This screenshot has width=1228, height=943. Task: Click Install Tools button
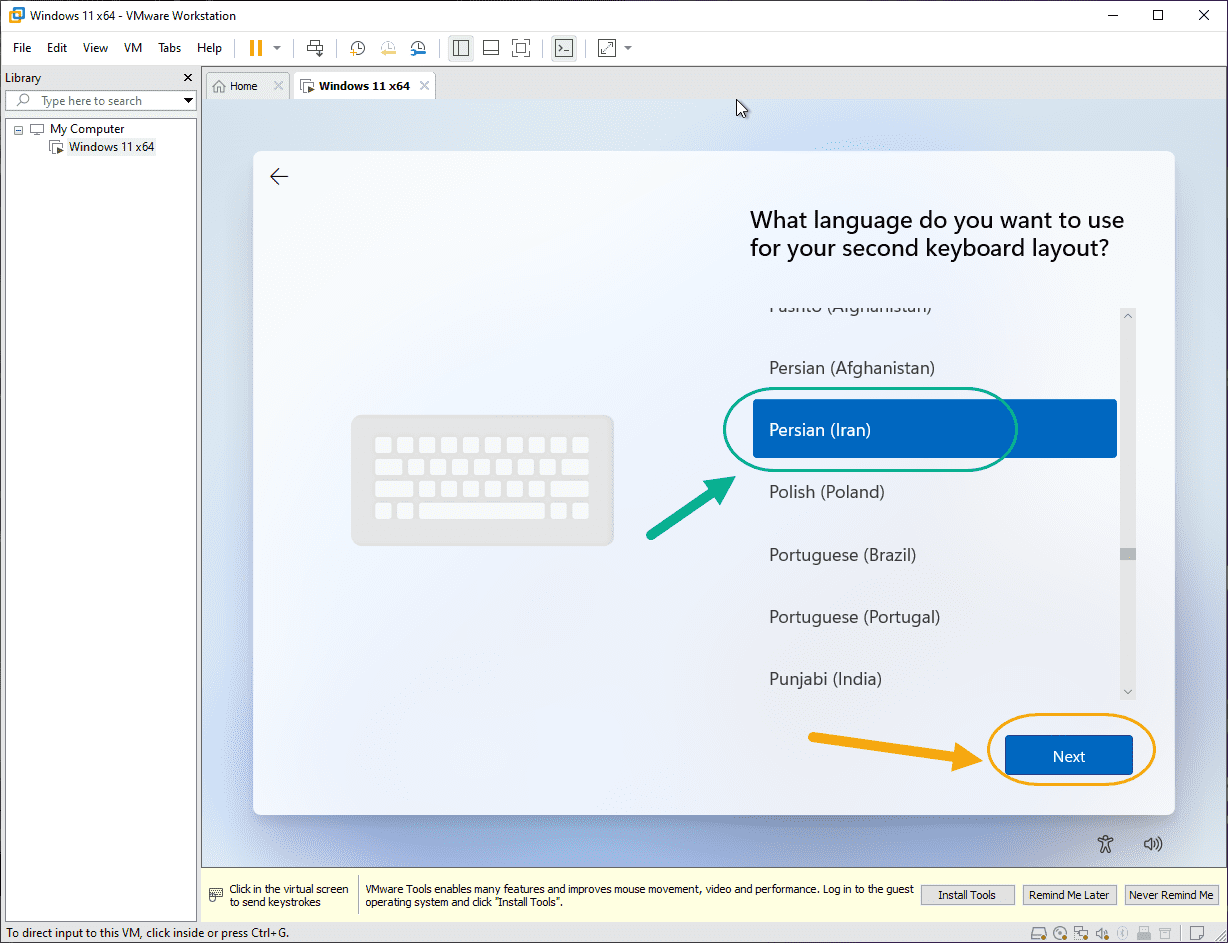[x=967, y=895]
